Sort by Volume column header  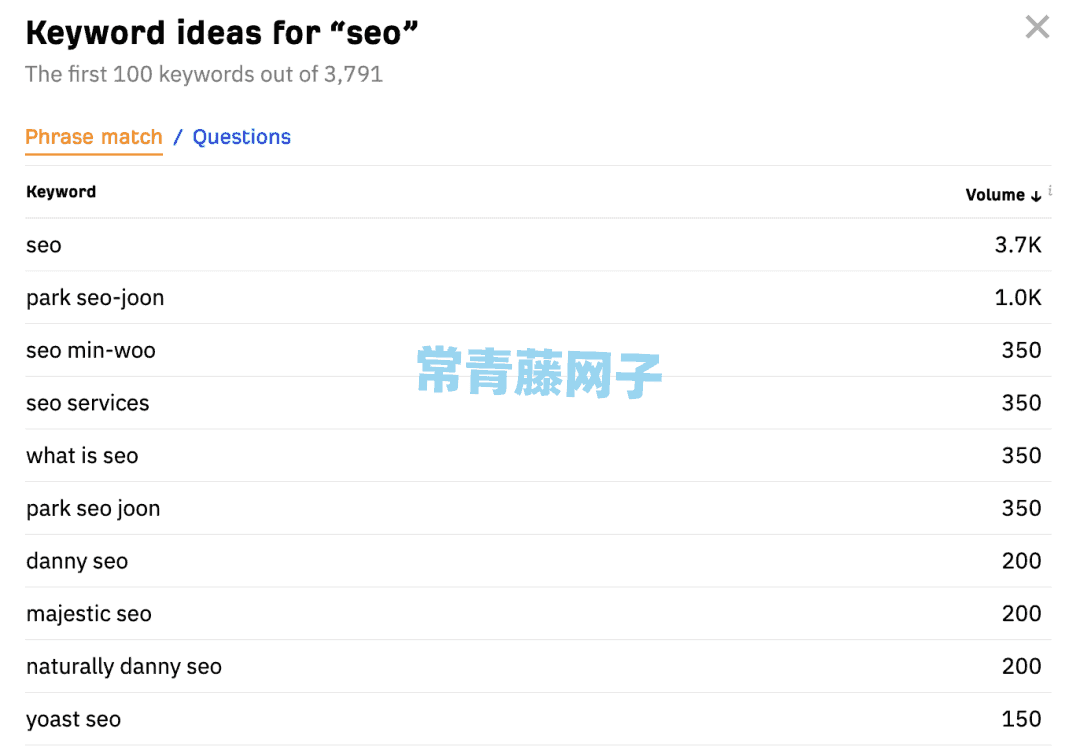coord(995,195)
